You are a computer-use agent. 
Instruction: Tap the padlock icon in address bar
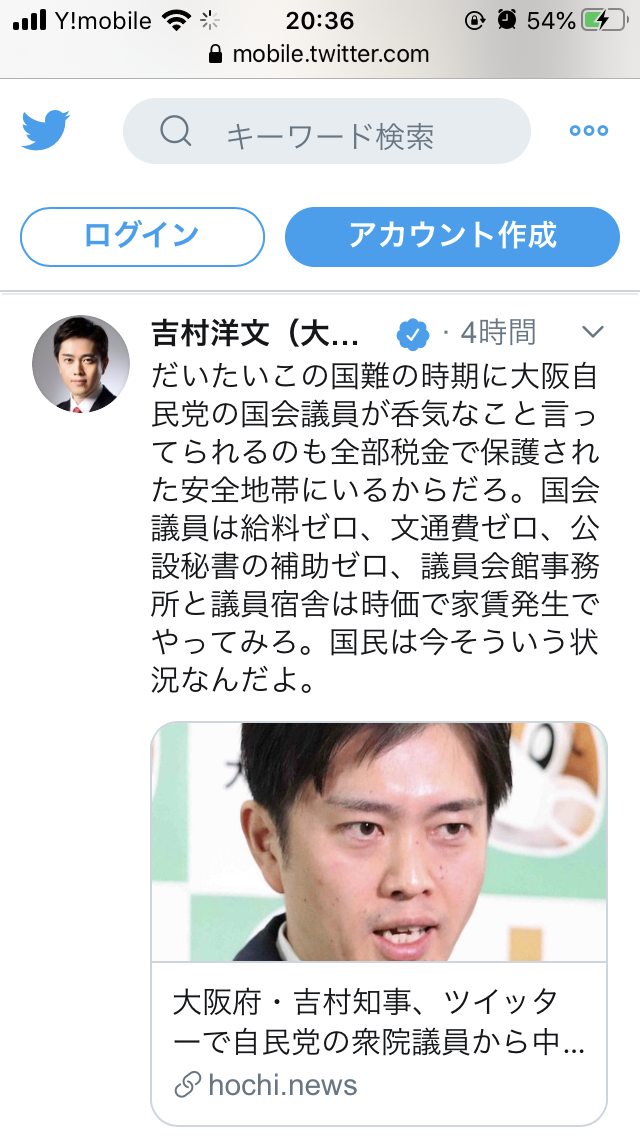tap(215, 54)
